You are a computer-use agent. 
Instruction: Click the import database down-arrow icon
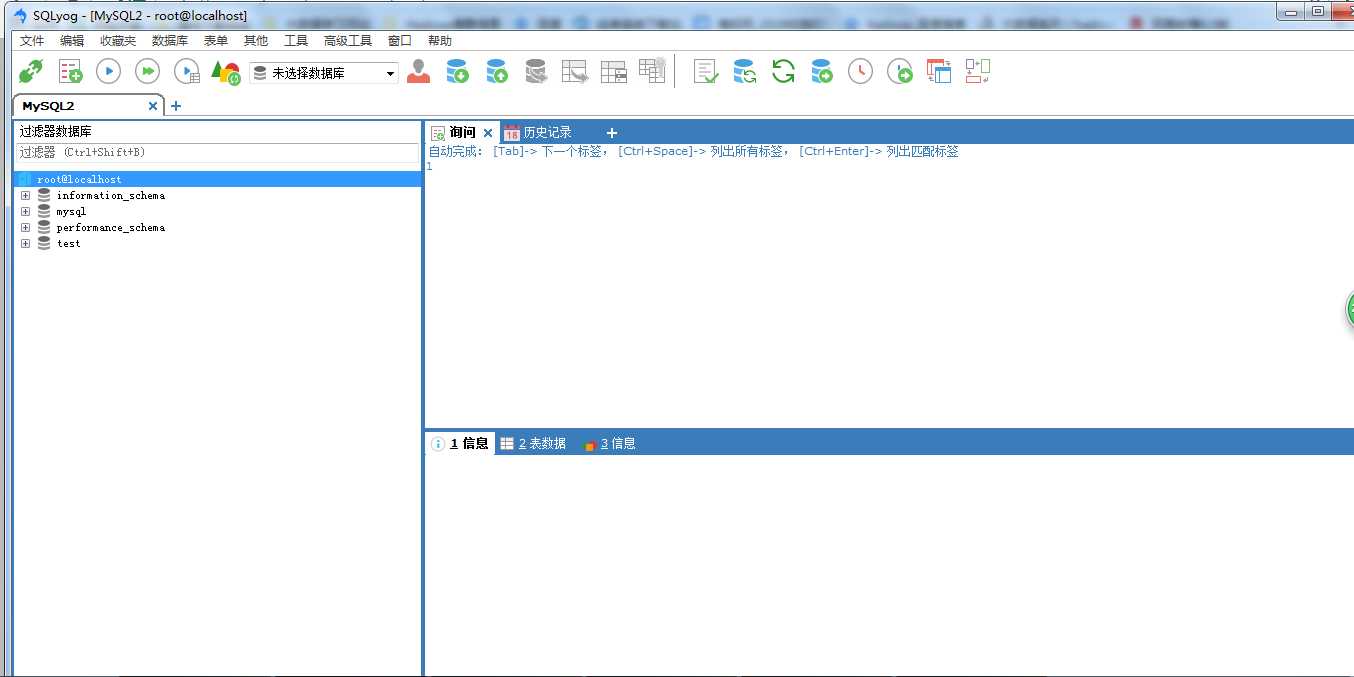(457, 71)
